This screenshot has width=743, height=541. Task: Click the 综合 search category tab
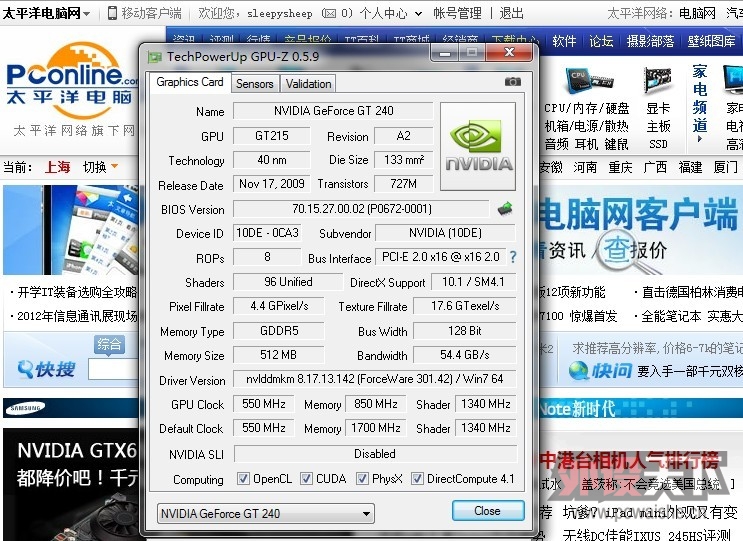point(109,344)
